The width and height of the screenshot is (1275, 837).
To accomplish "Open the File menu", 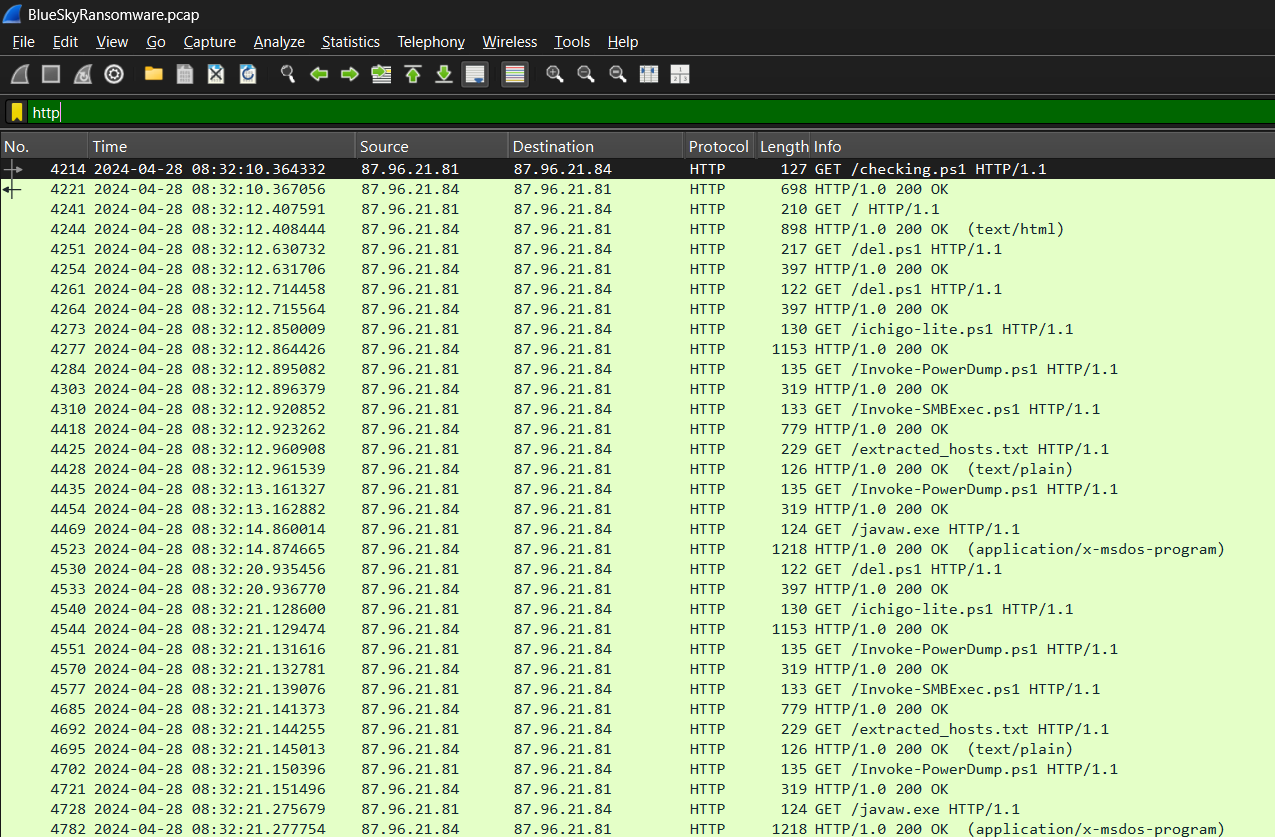I will [x=23, y=42].
